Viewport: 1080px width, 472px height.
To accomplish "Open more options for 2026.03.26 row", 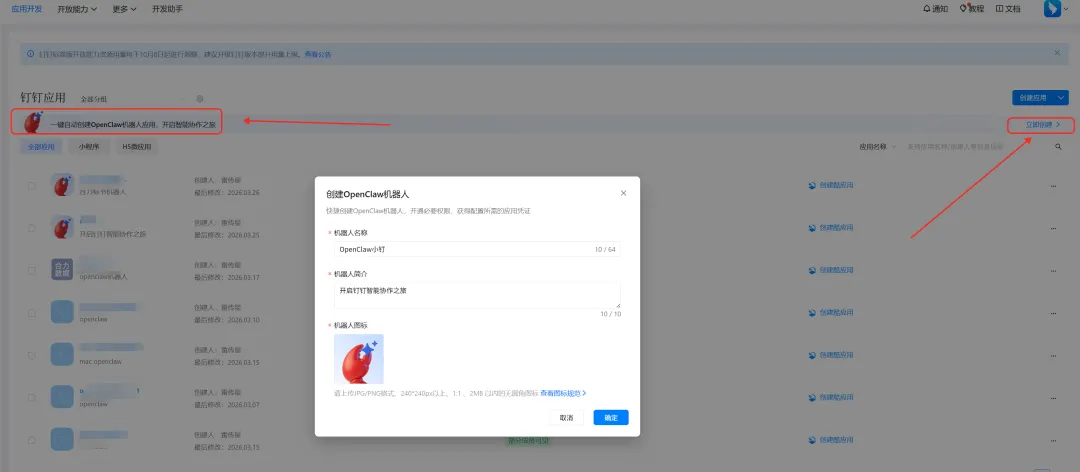I will pos(1053,186).
